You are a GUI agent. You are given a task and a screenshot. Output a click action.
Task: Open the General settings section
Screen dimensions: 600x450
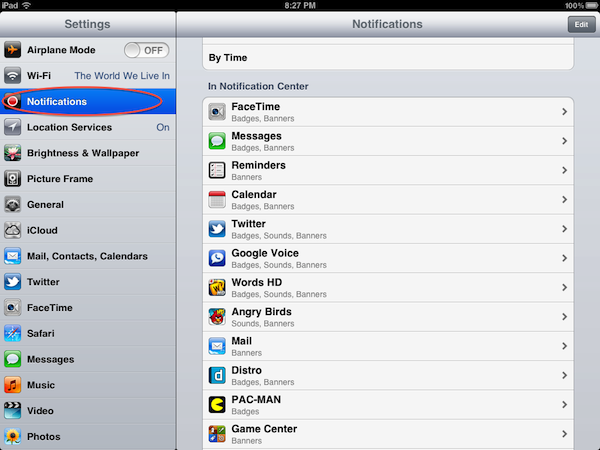tap(88, 205)
